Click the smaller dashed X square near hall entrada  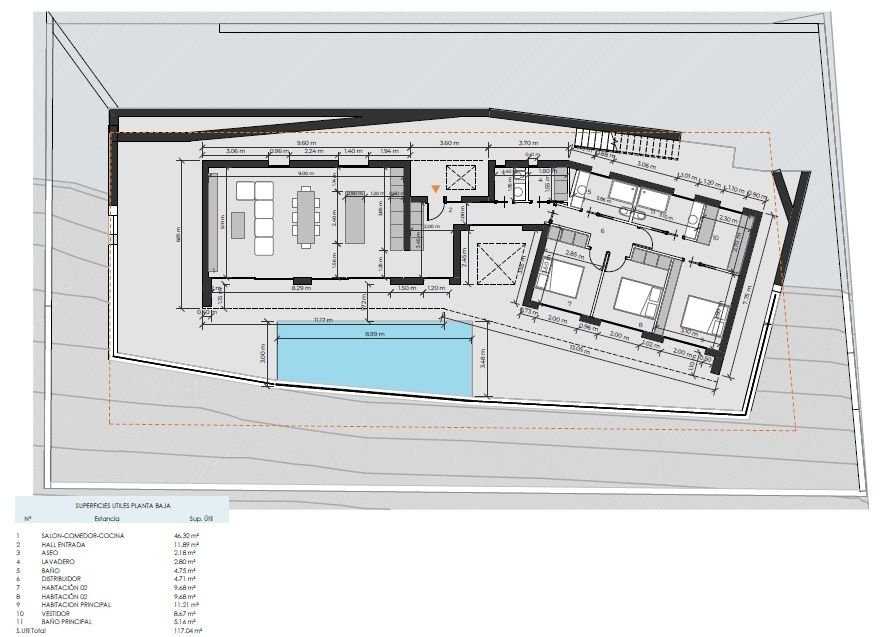[x=461, y=177]
